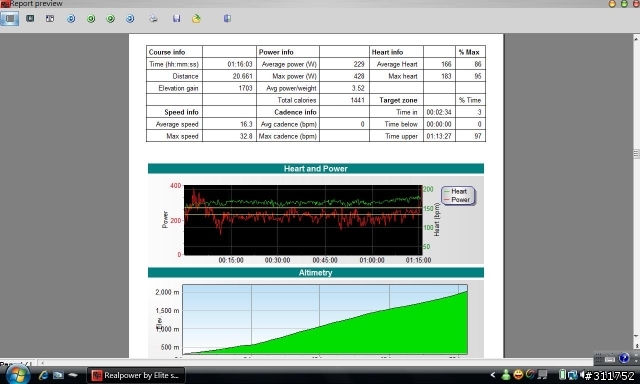
Task: Click the average power value 229
Action: (359, 64)
